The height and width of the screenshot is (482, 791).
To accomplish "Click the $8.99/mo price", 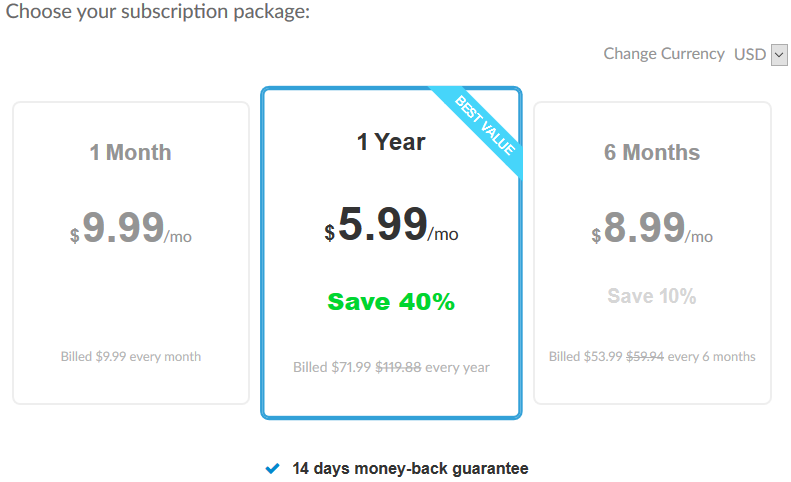I will pos(652,228).
